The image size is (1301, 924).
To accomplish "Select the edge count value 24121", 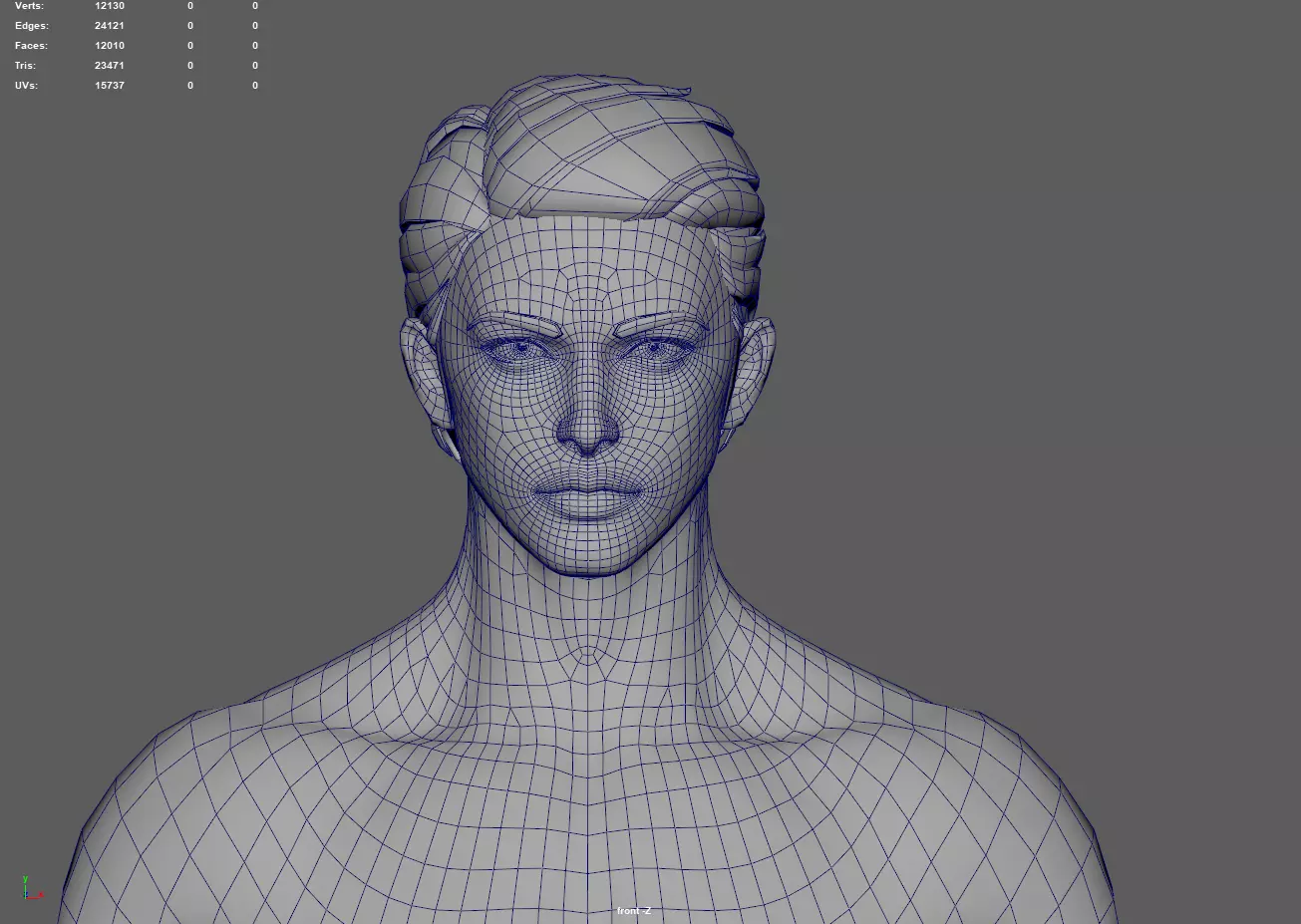I will (110, 26).
